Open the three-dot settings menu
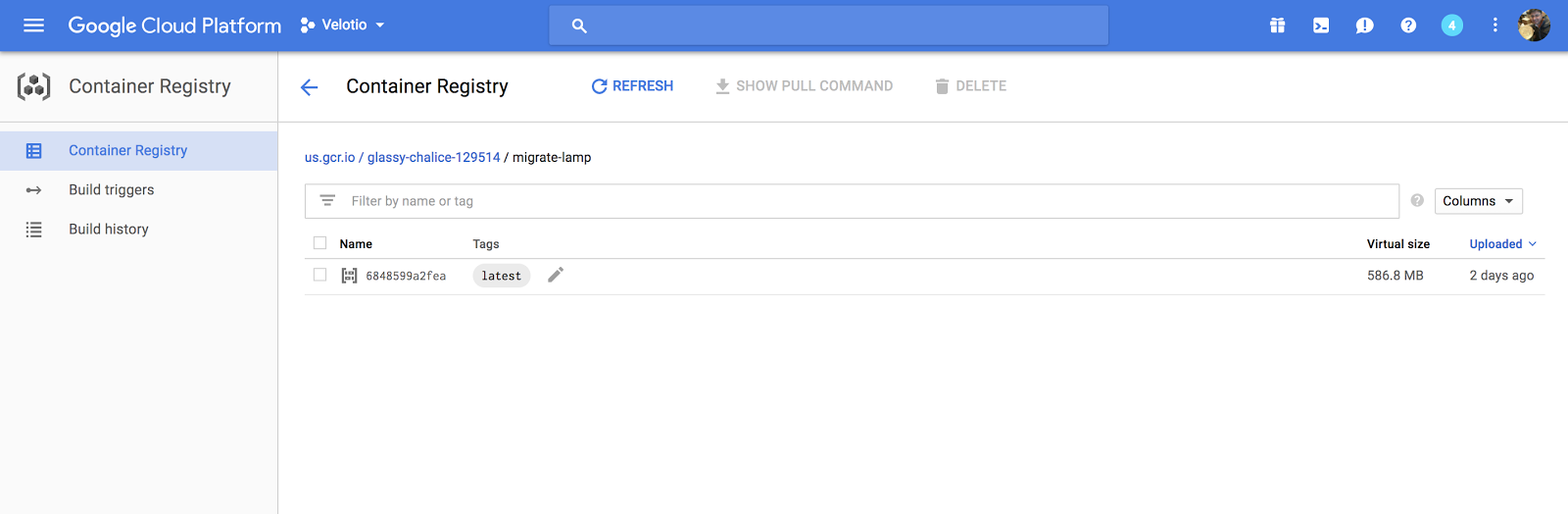This screenshot has height=514, width=1568. 1494,26
